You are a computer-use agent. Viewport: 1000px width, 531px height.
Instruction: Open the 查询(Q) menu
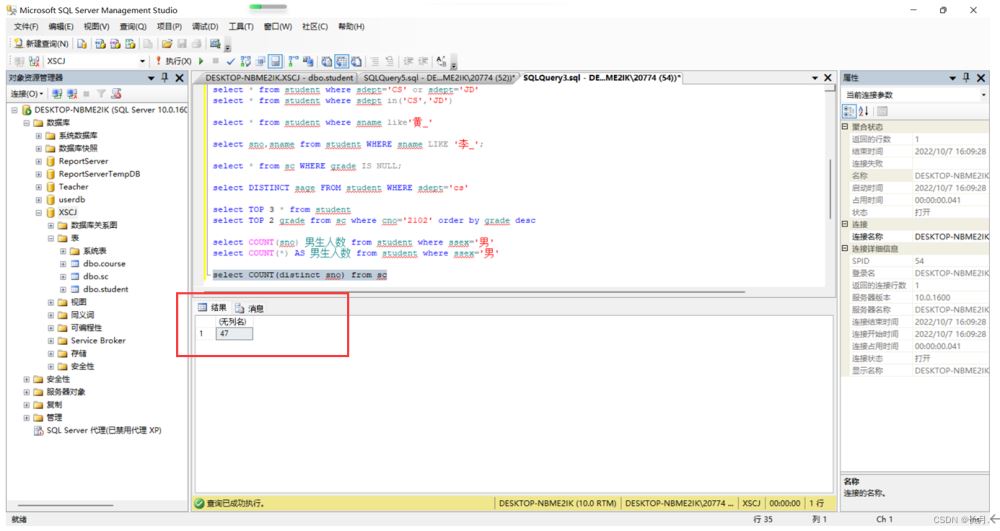coord(133,26)
